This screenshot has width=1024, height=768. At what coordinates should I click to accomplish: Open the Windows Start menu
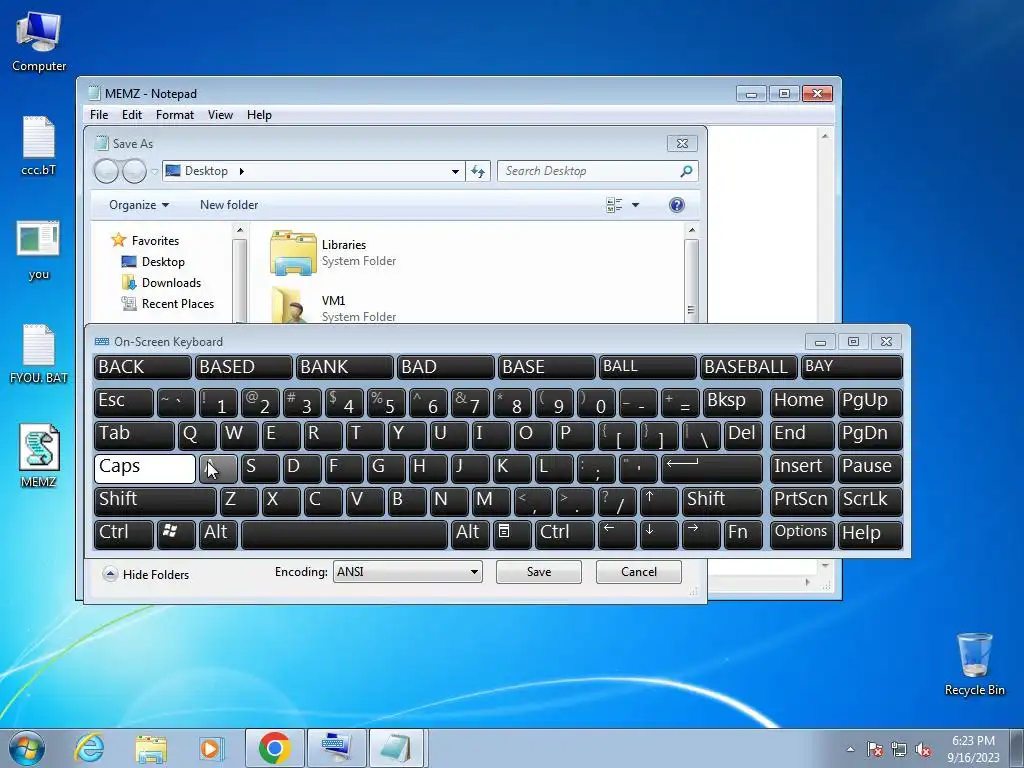[x=27, y=748]
